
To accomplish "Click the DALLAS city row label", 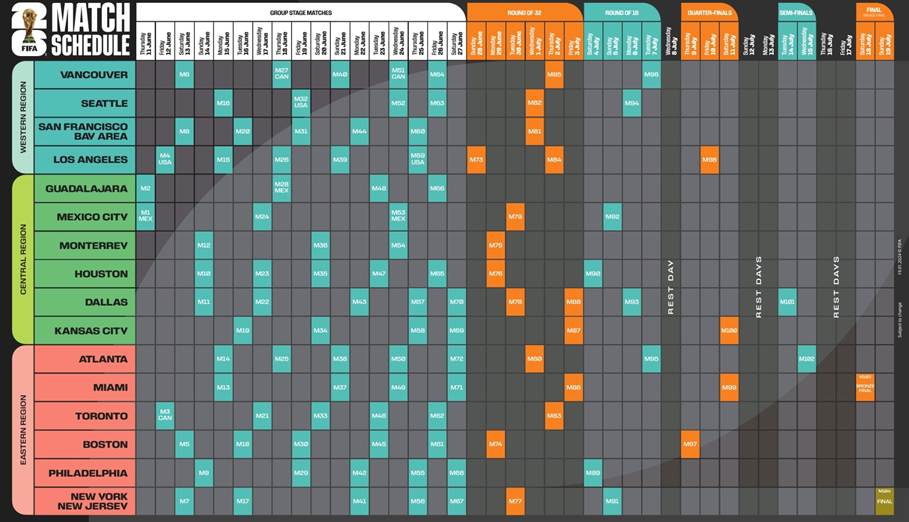I will (x=85, y=302).
